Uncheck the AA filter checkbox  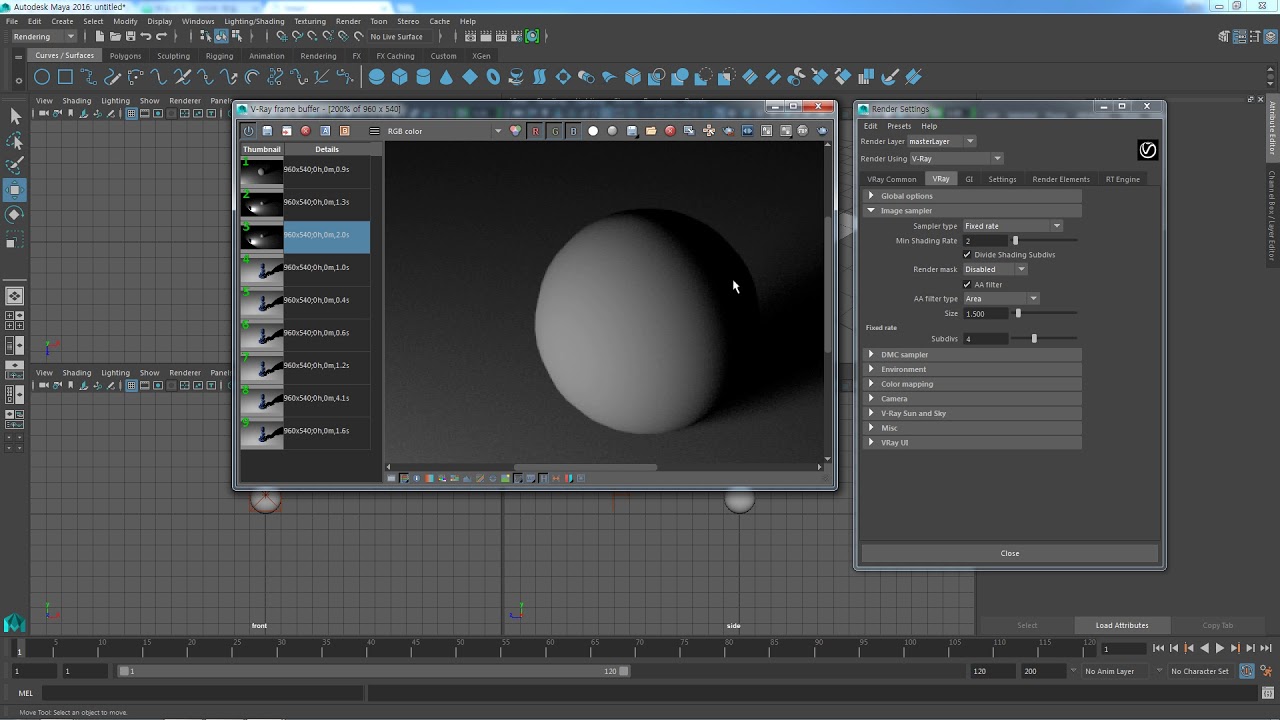pos(967,285)
